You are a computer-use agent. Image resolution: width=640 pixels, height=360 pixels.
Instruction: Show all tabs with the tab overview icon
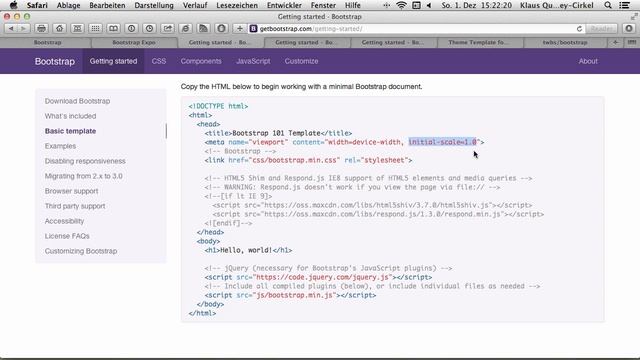click(x=631, y=42)
